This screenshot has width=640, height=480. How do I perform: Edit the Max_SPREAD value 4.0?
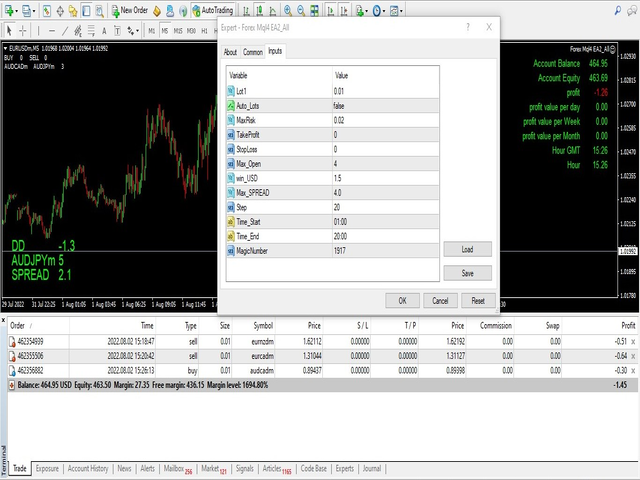coord(386,193)
